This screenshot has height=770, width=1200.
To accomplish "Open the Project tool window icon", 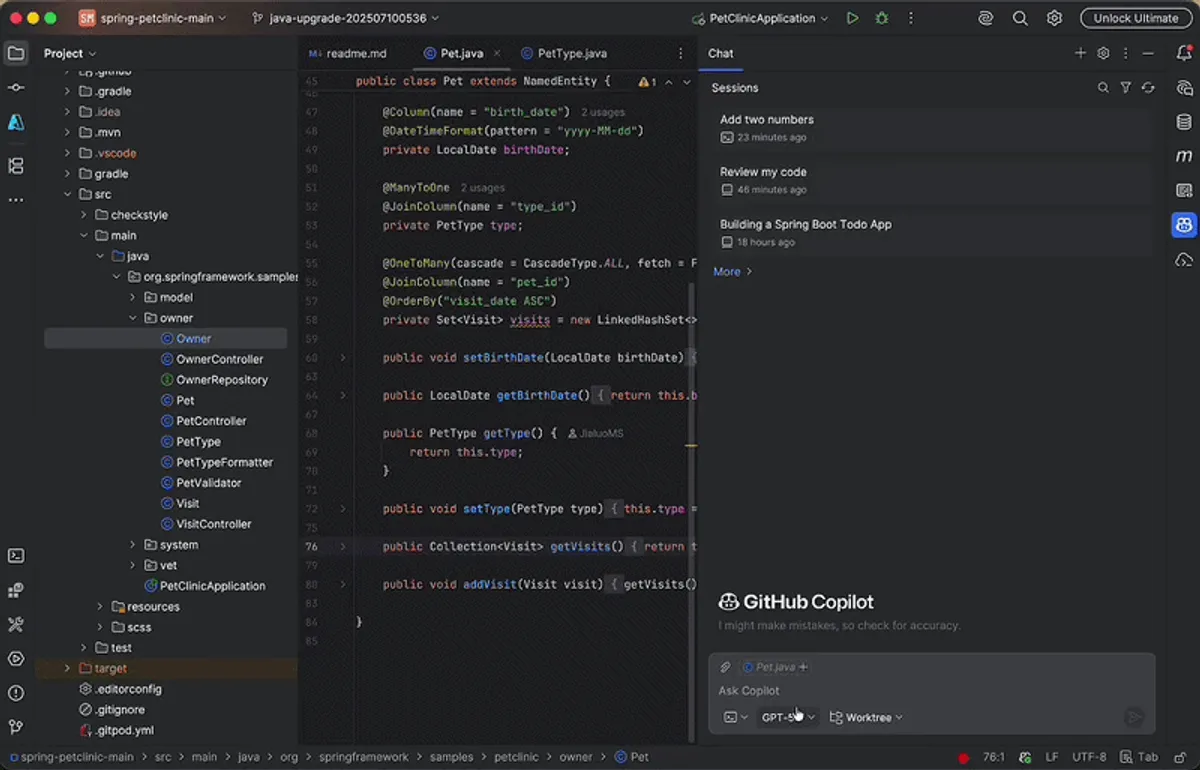I will [x=16, y=54].
